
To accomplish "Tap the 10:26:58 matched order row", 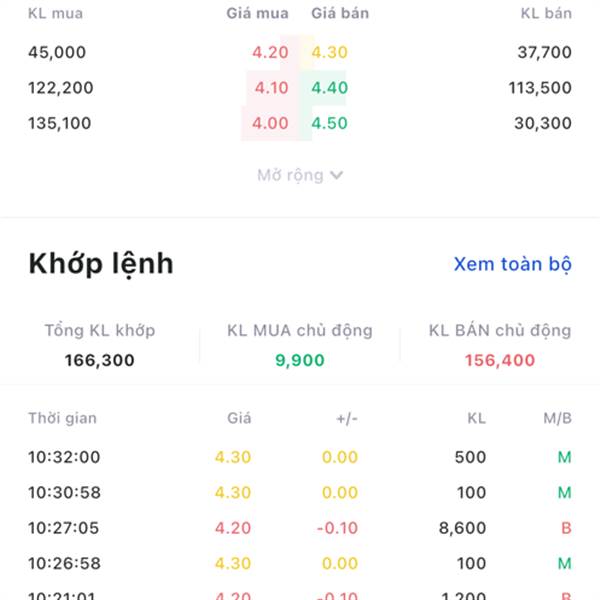I will [x=300, y=563].
